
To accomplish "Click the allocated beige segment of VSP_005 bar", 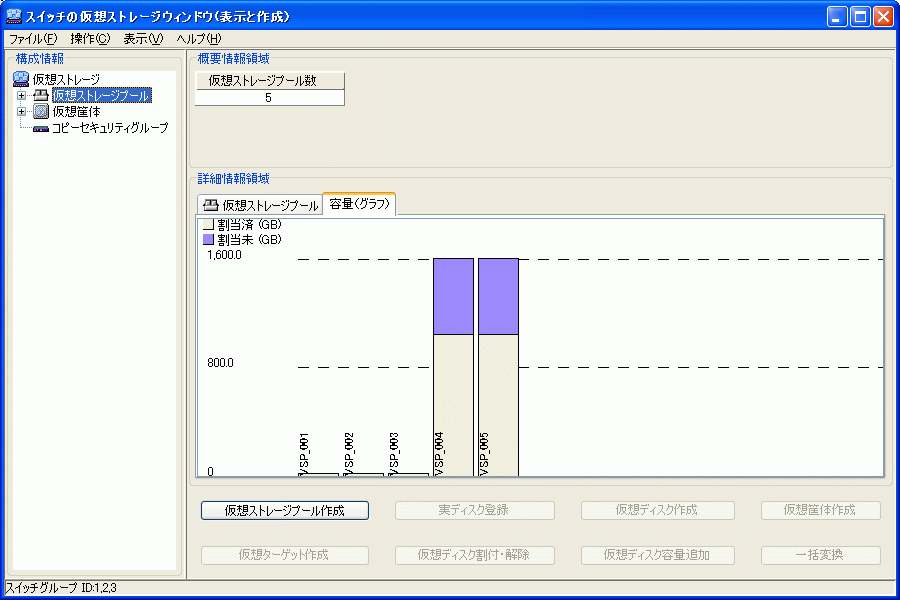I will [498, 405].
